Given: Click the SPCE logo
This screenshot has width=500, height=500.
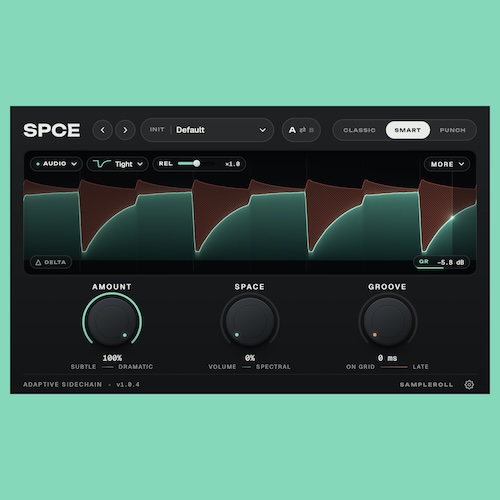Looking at the screenshot, I should [52, 130].
